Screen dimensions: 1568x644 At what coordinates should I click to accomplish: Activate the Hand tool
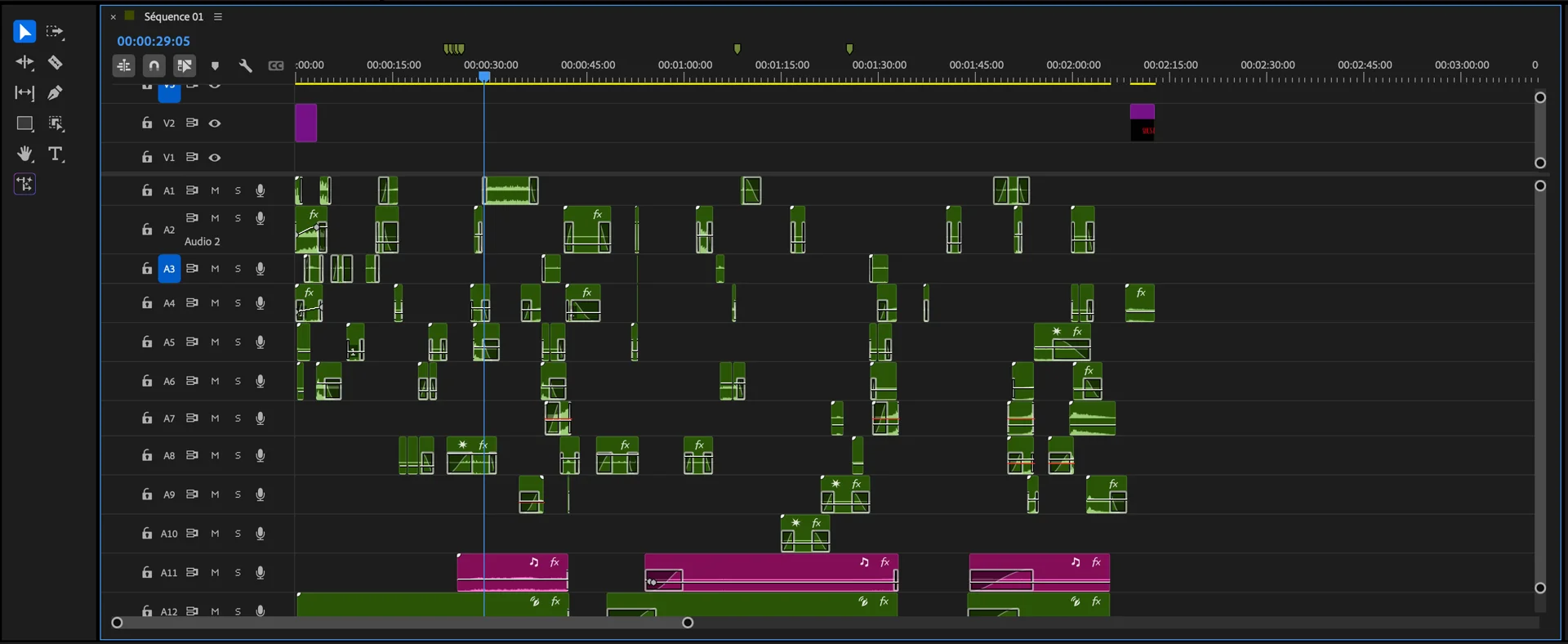(24, 154)
